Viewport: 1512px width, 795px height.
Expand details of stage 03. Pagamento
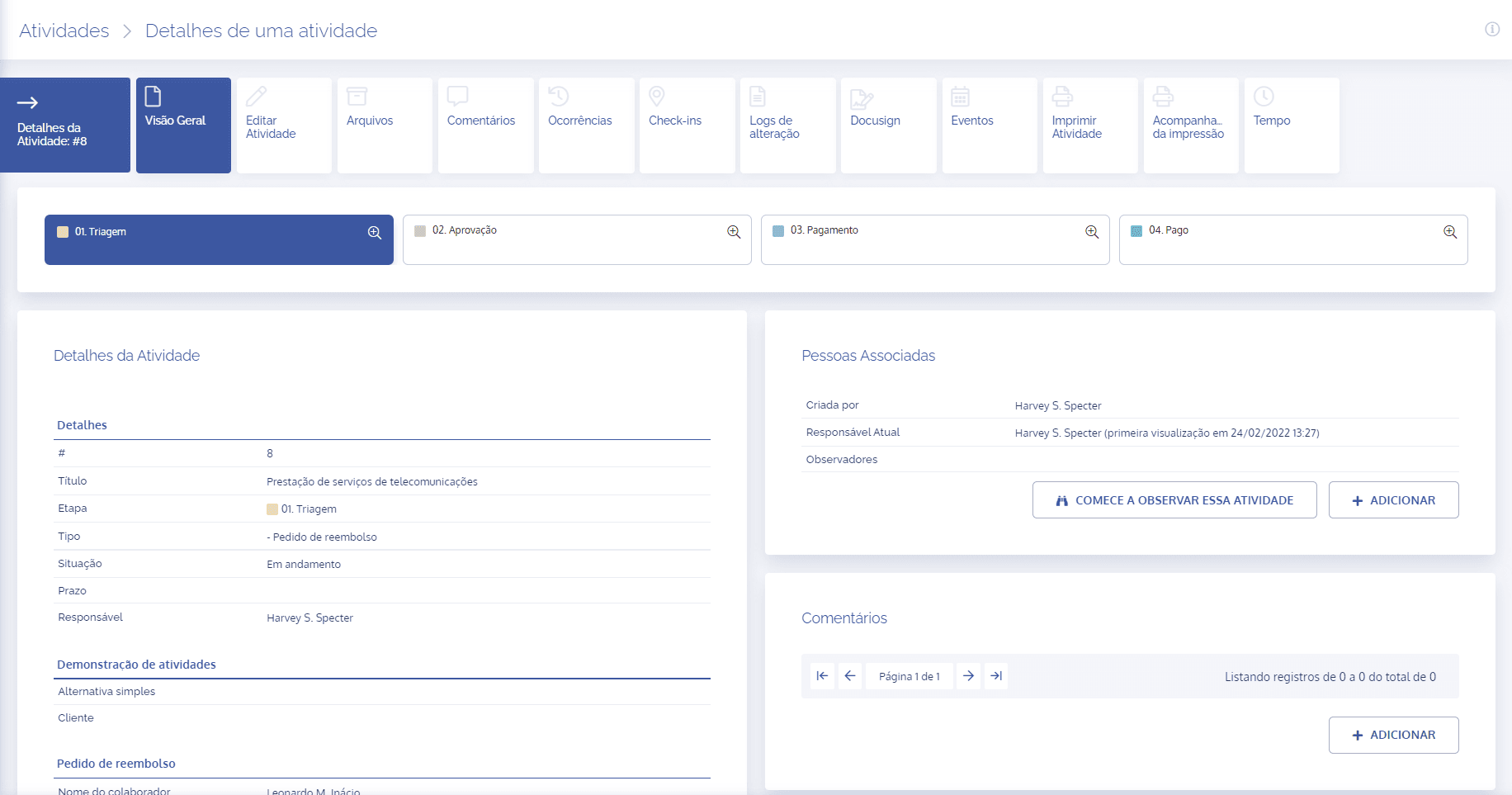coord(1092,232)
